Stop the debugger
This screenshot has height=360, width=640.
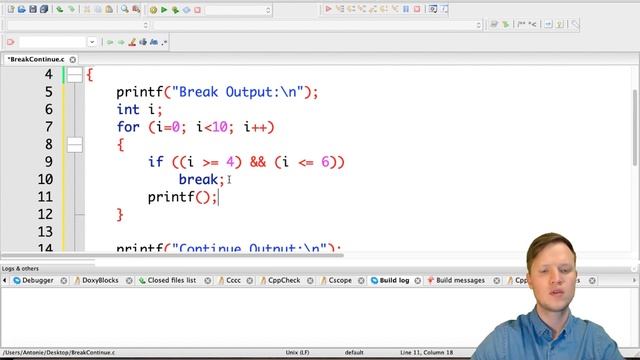coord(417,9)
